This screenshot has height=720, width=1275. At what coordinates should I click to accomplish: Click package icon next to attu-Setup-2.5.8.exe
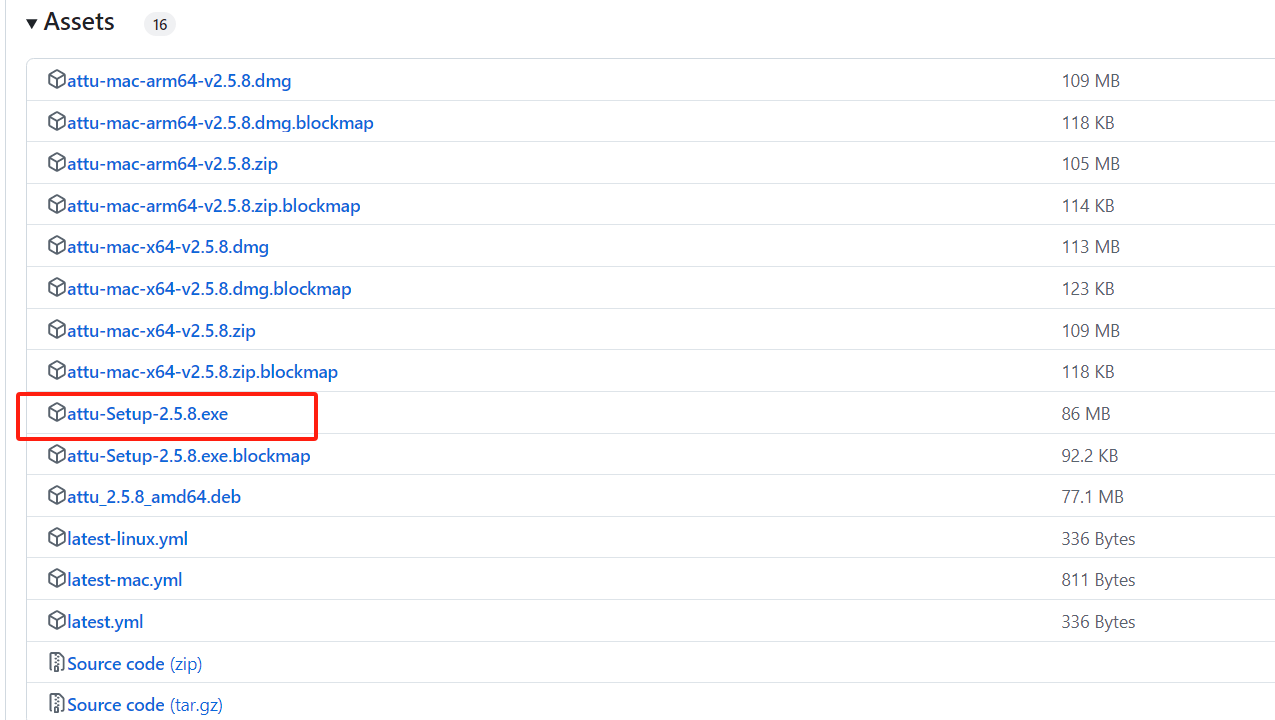click(x=57, y=413)
